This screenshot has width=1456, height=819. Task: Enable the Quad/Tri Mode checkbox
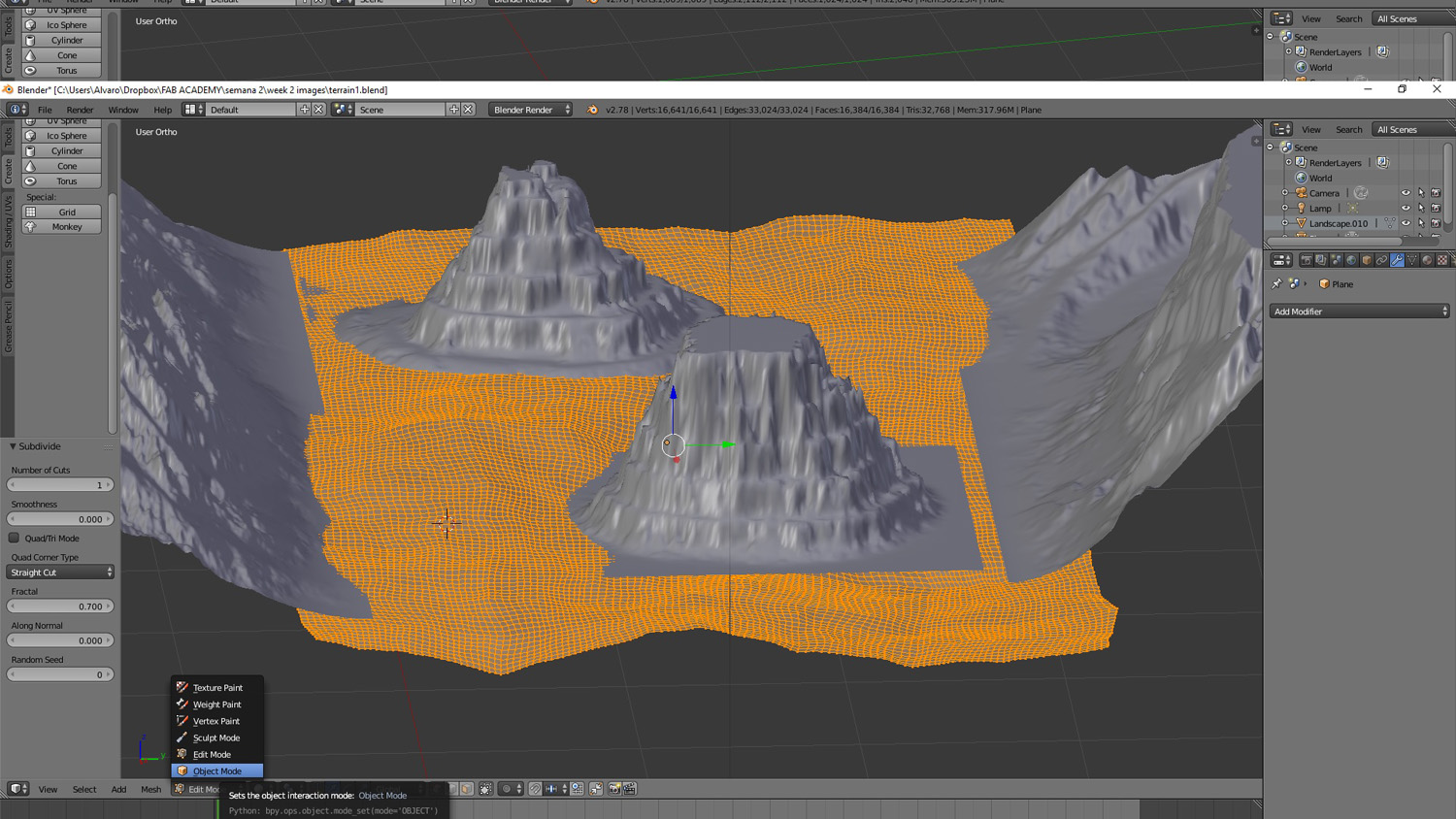(x=14, y=538)
